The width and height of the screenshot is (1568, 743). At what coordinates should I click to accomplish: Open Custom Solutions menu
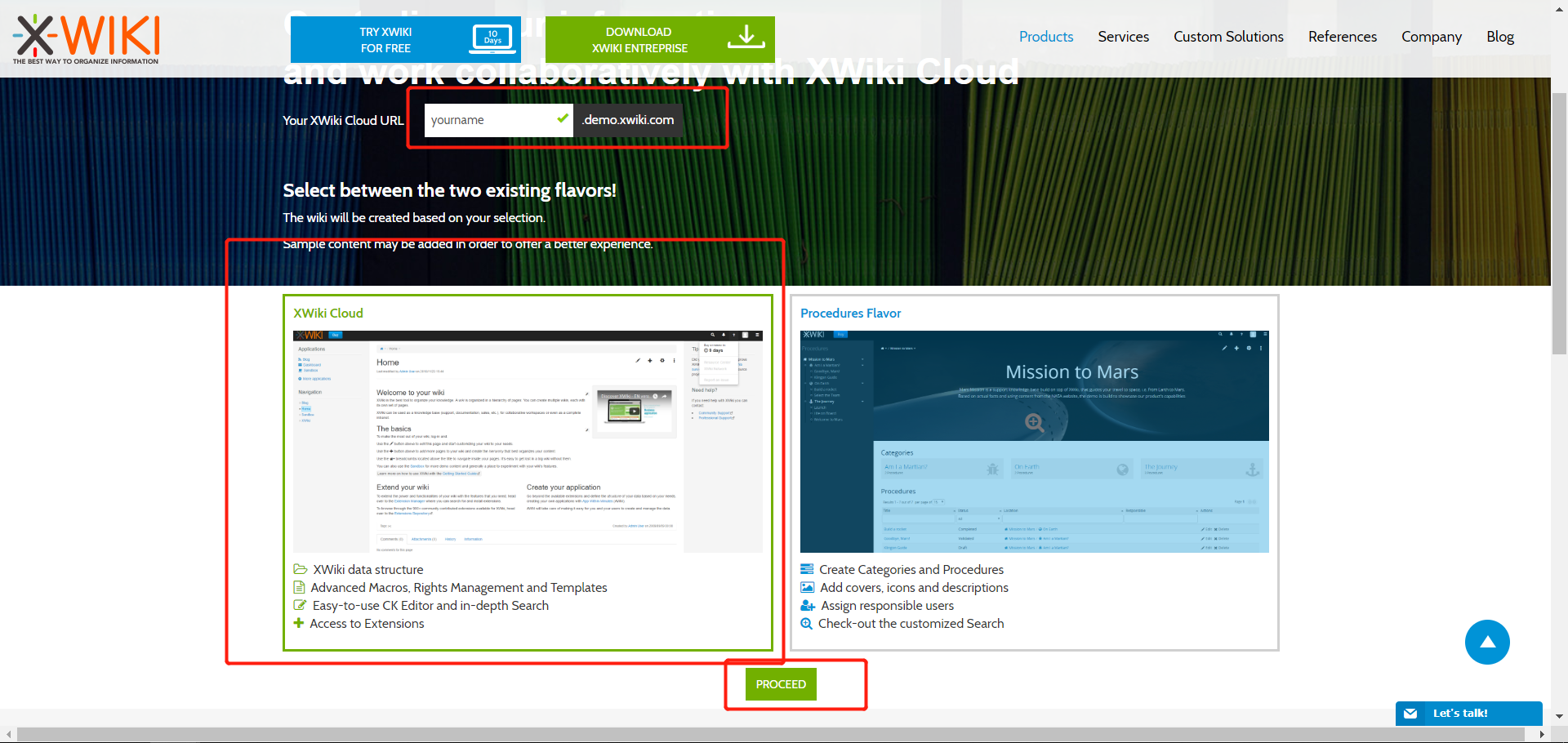point(1228,37)
